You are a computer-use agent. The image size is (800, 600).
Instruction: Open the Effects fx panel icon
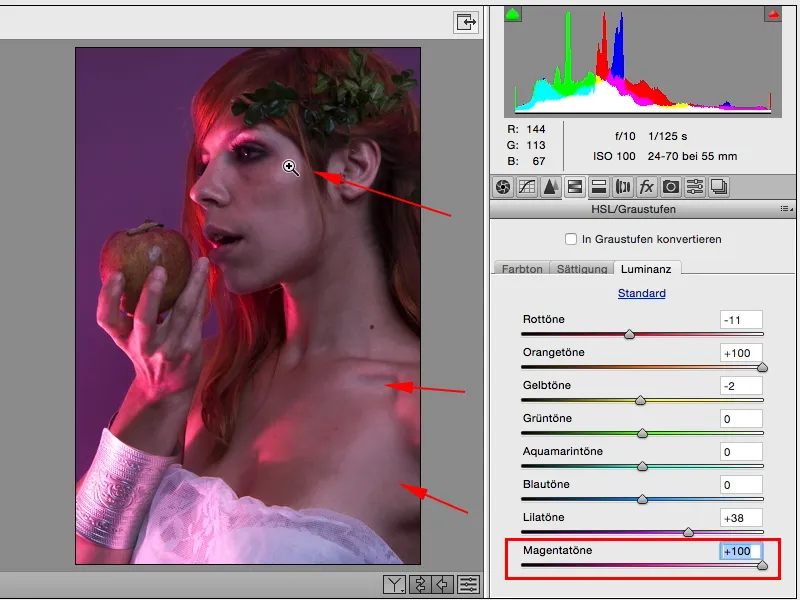click(x=646, y=187)
